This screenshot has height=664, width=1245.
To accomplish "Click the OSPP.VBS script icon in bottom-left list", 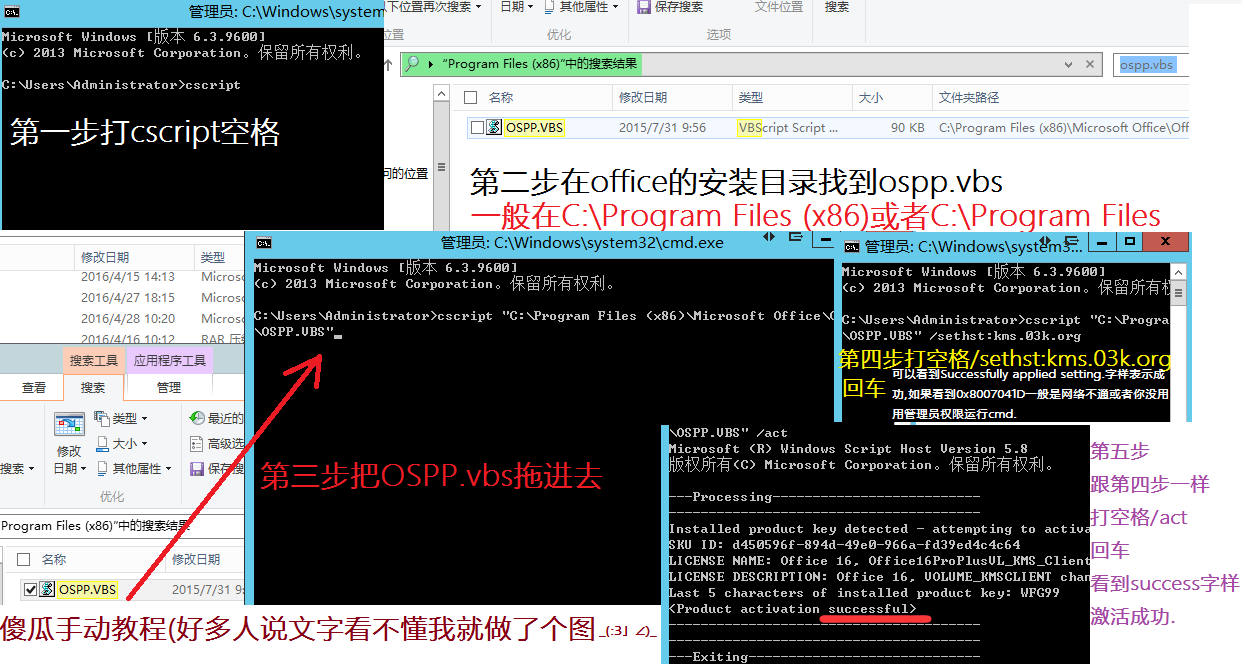I will pyautogui.click(x=47, y=590).
